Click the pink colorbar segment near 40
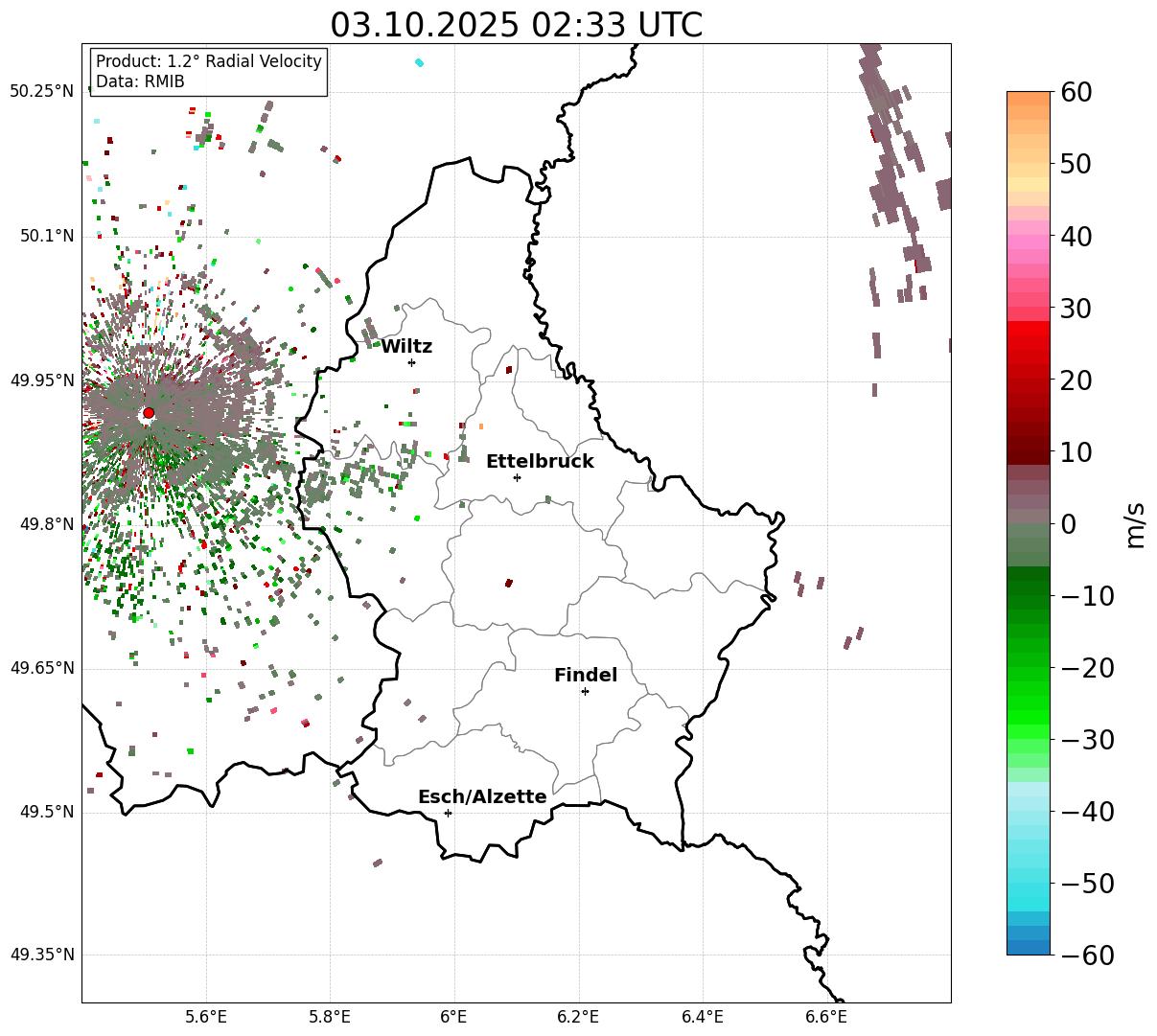The width and height of the screenshot is (1157, 1036). click(1029, 236)
